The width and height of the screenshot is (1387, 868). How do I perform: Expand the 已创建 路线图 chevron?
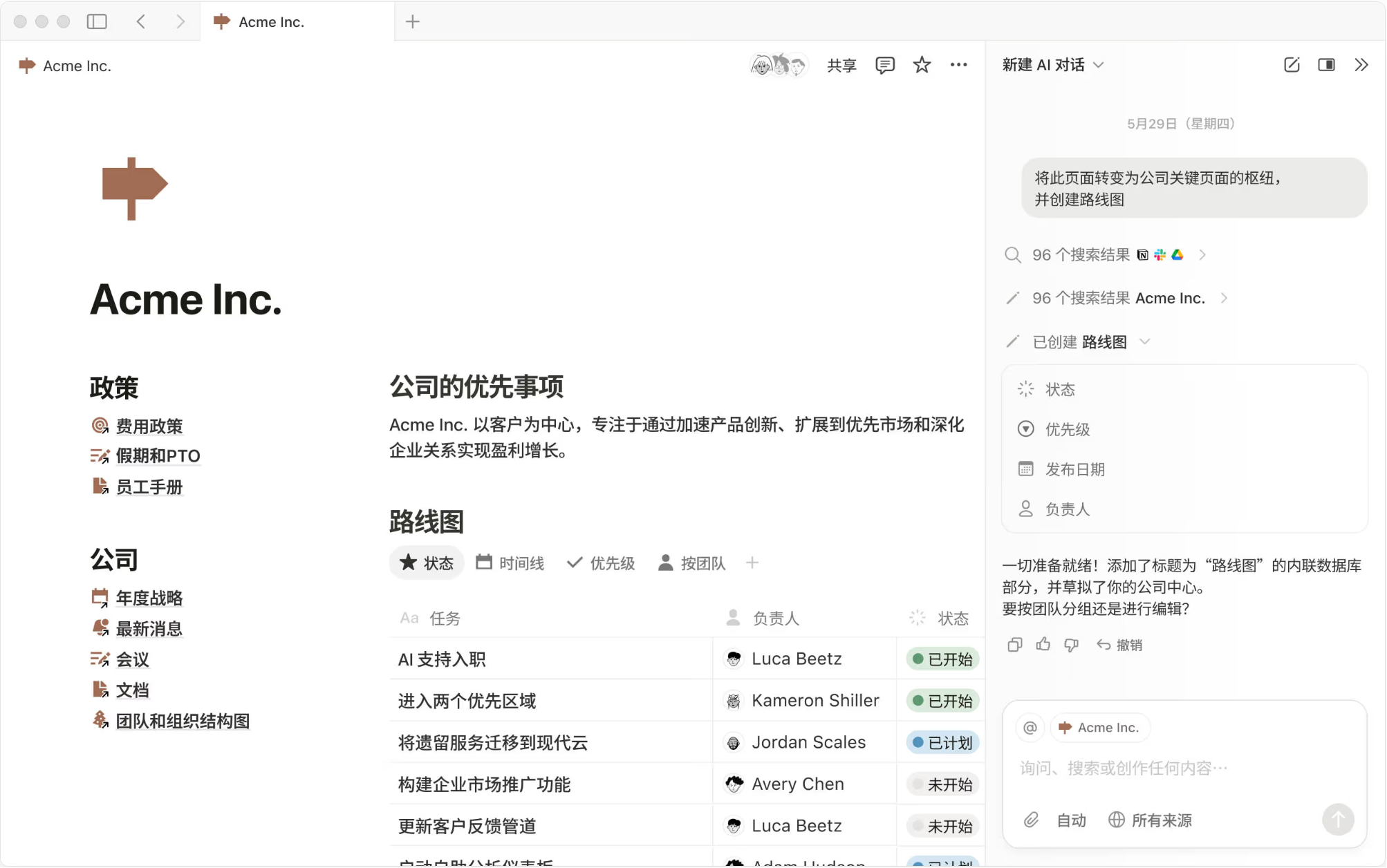(1146, 341)
